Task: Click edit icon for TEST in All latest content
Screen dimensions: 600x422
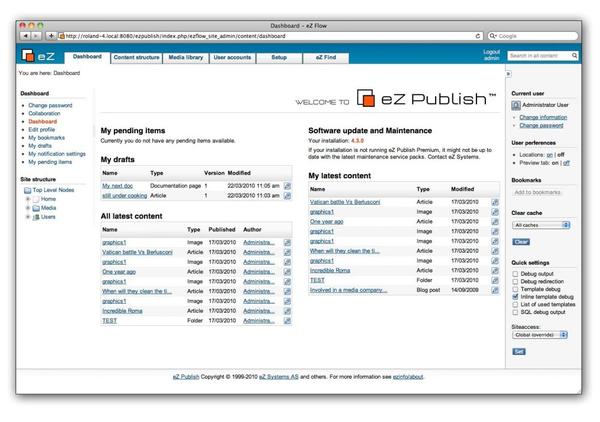Action: point(287,321)
